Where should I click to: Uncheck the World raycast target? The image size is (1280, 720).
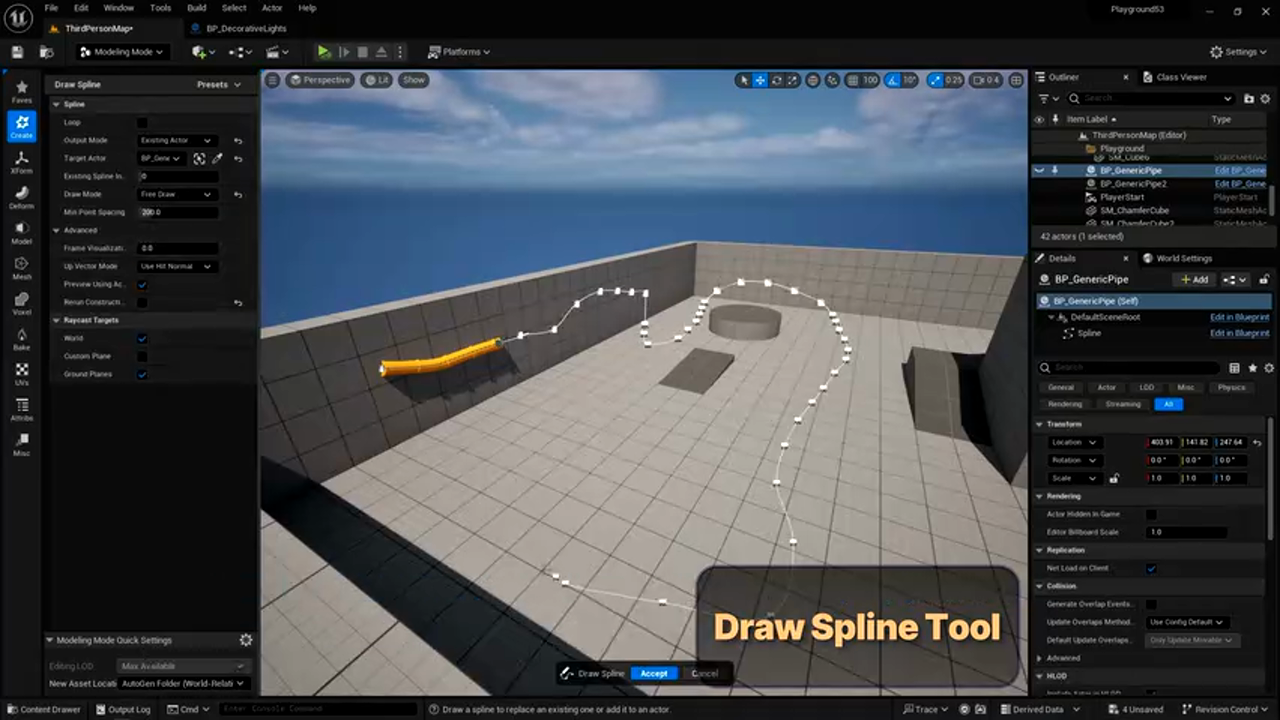142,338
